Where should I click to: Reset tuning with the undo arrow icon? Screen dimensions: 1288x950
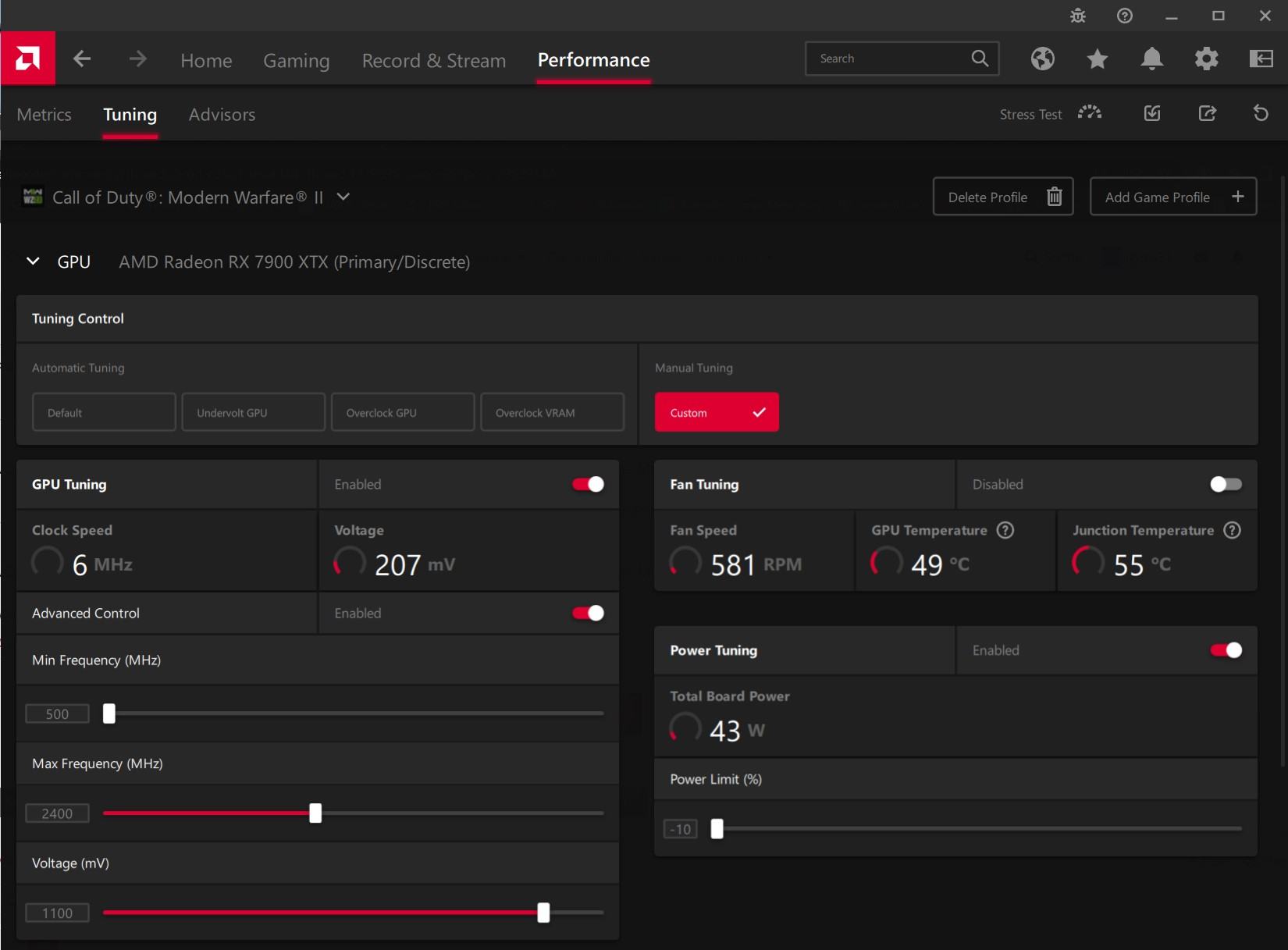pos(1261,113)
